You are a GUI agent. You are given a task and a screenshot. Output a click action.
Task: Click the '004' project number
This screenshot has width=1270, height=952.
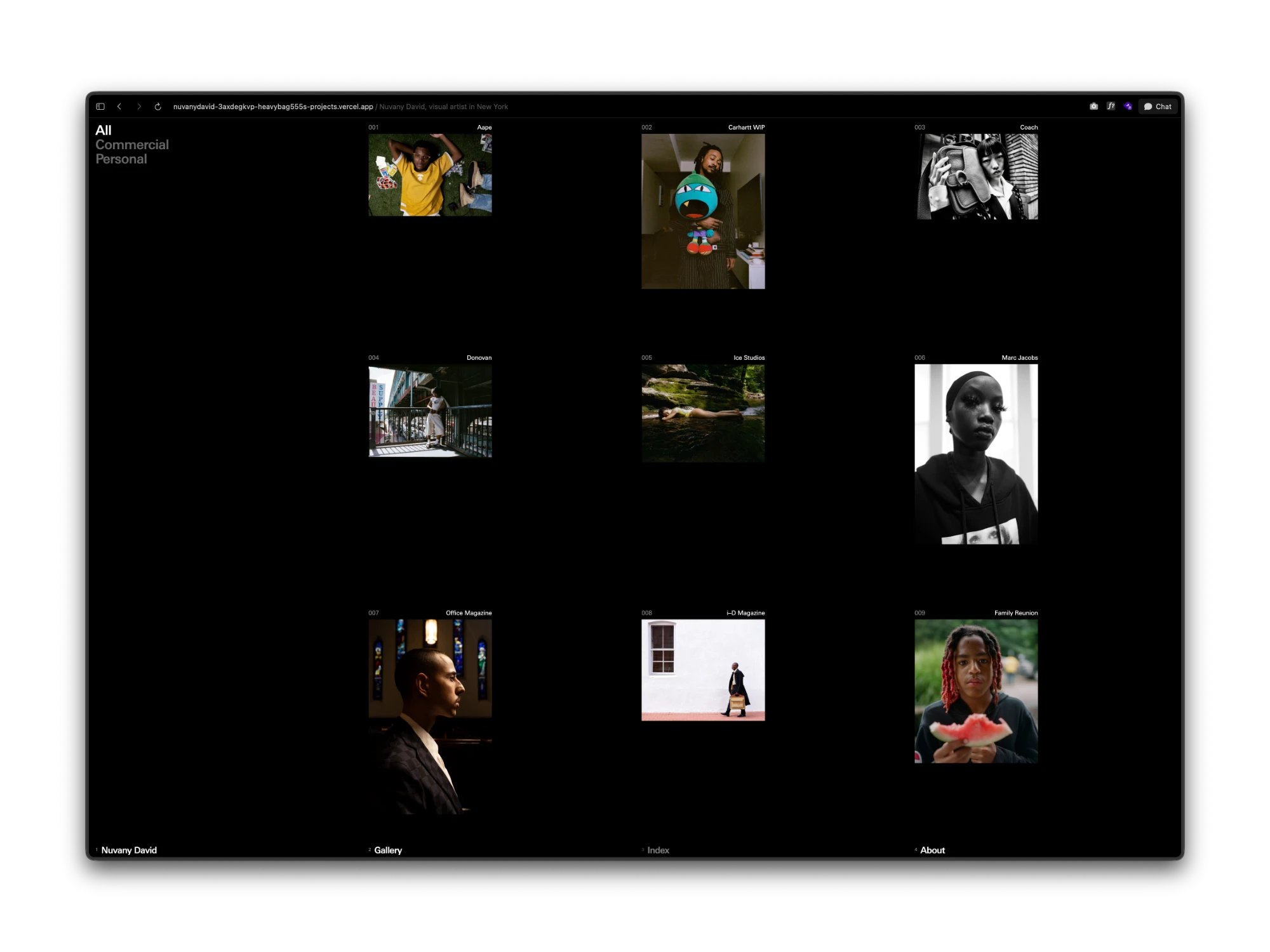(373, 358)
